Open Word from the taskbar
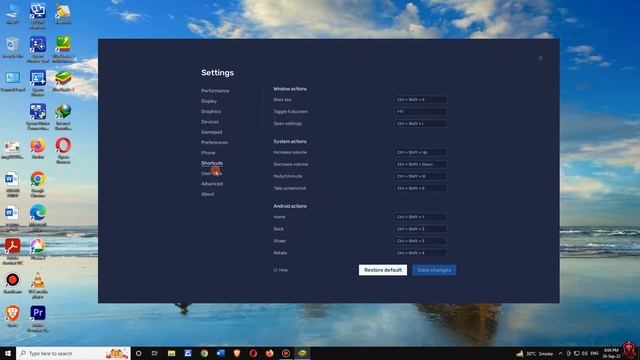This screenshot has height=360, width=640. pyautogui.click(x=220, y=353)
